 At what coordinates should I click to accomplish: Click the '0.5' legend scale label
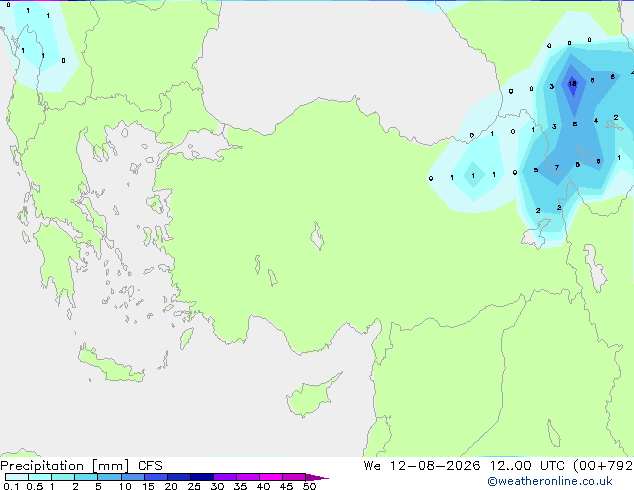point(34,486)
